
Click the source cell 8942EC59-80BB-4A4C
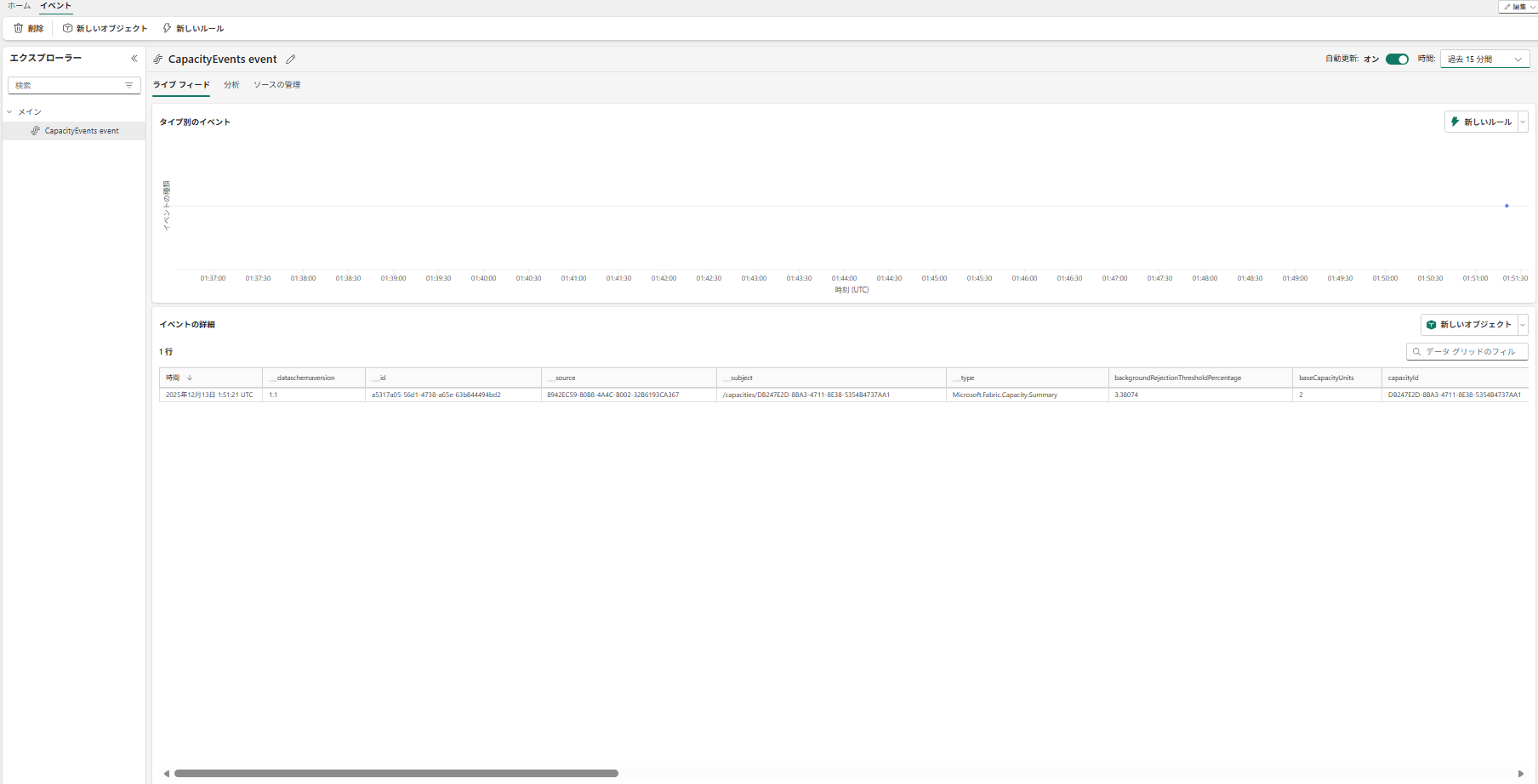(629, 395)
